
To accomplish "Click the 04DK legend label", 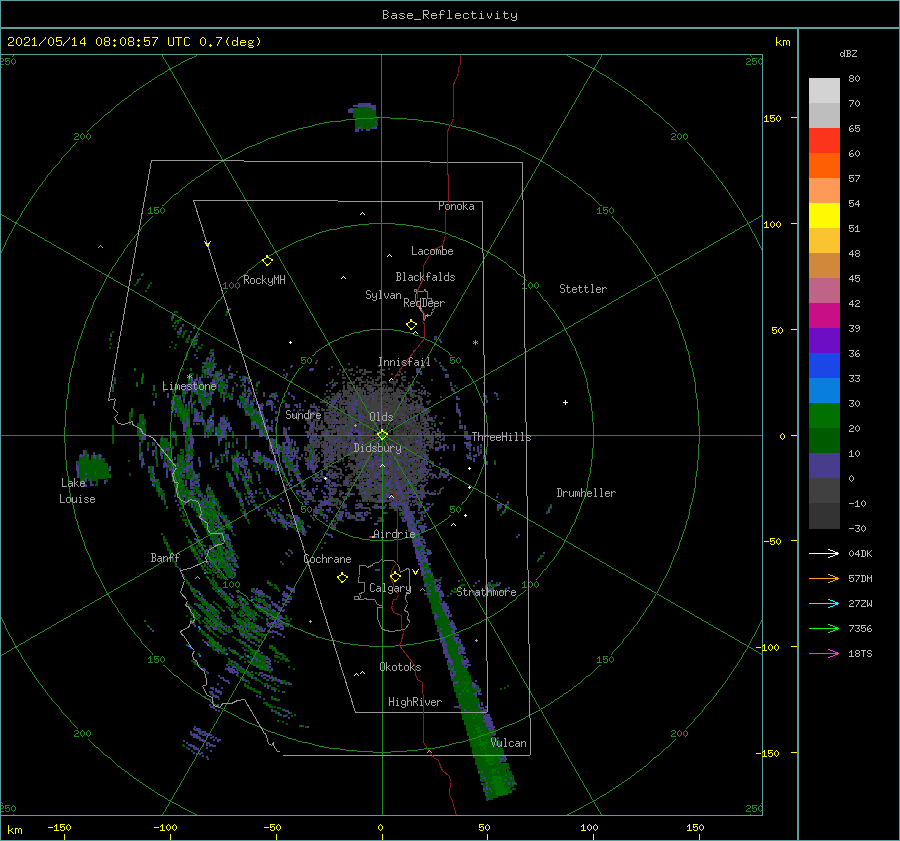I will tap(860, 553).
